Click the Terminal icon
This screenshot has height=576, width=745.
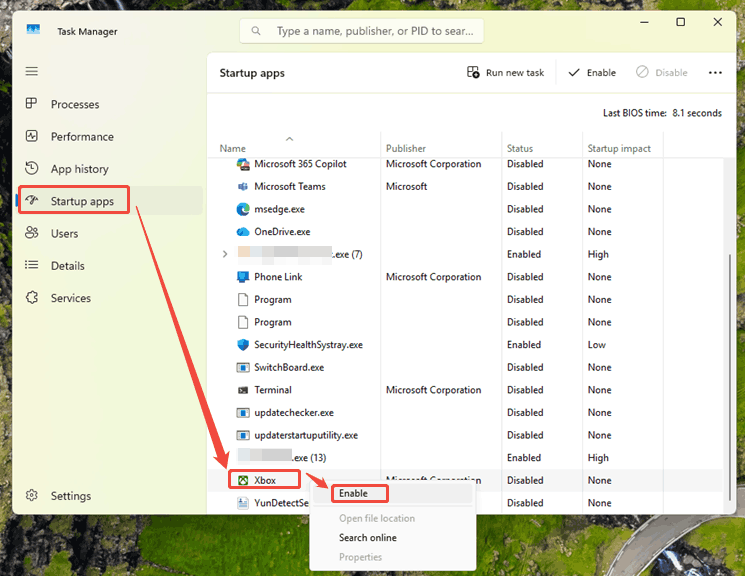243,390
